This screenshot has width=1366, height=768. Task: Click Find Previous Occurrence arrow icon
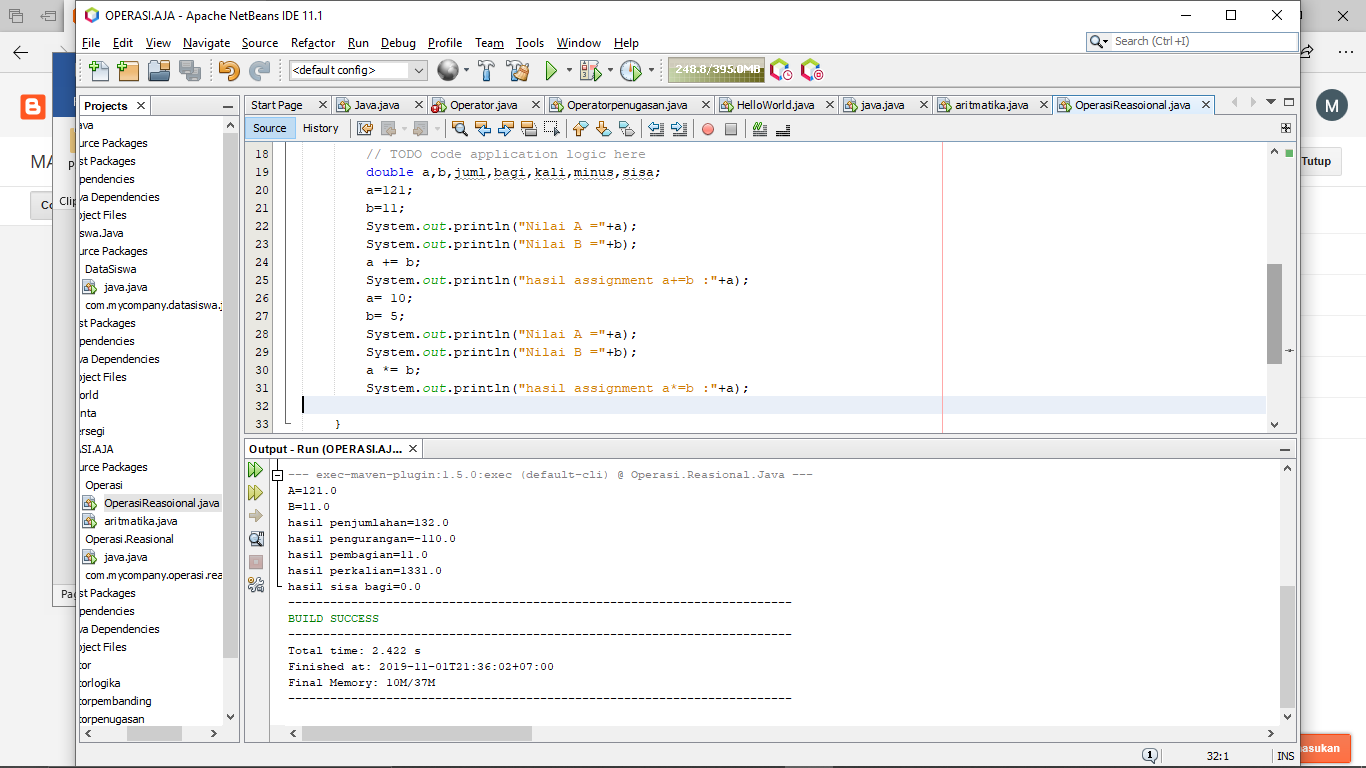tap(483, 128)
